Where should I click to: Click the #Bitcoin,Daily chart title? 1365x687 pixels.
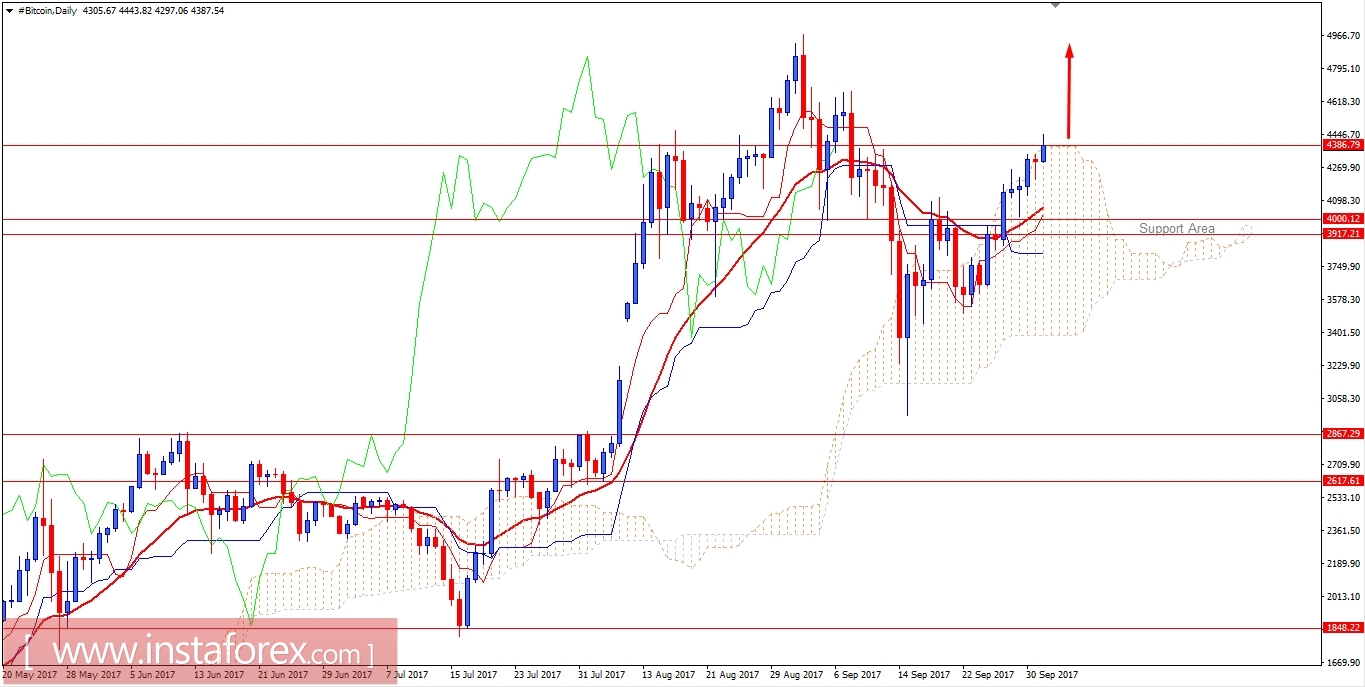[x=50, y=10]
